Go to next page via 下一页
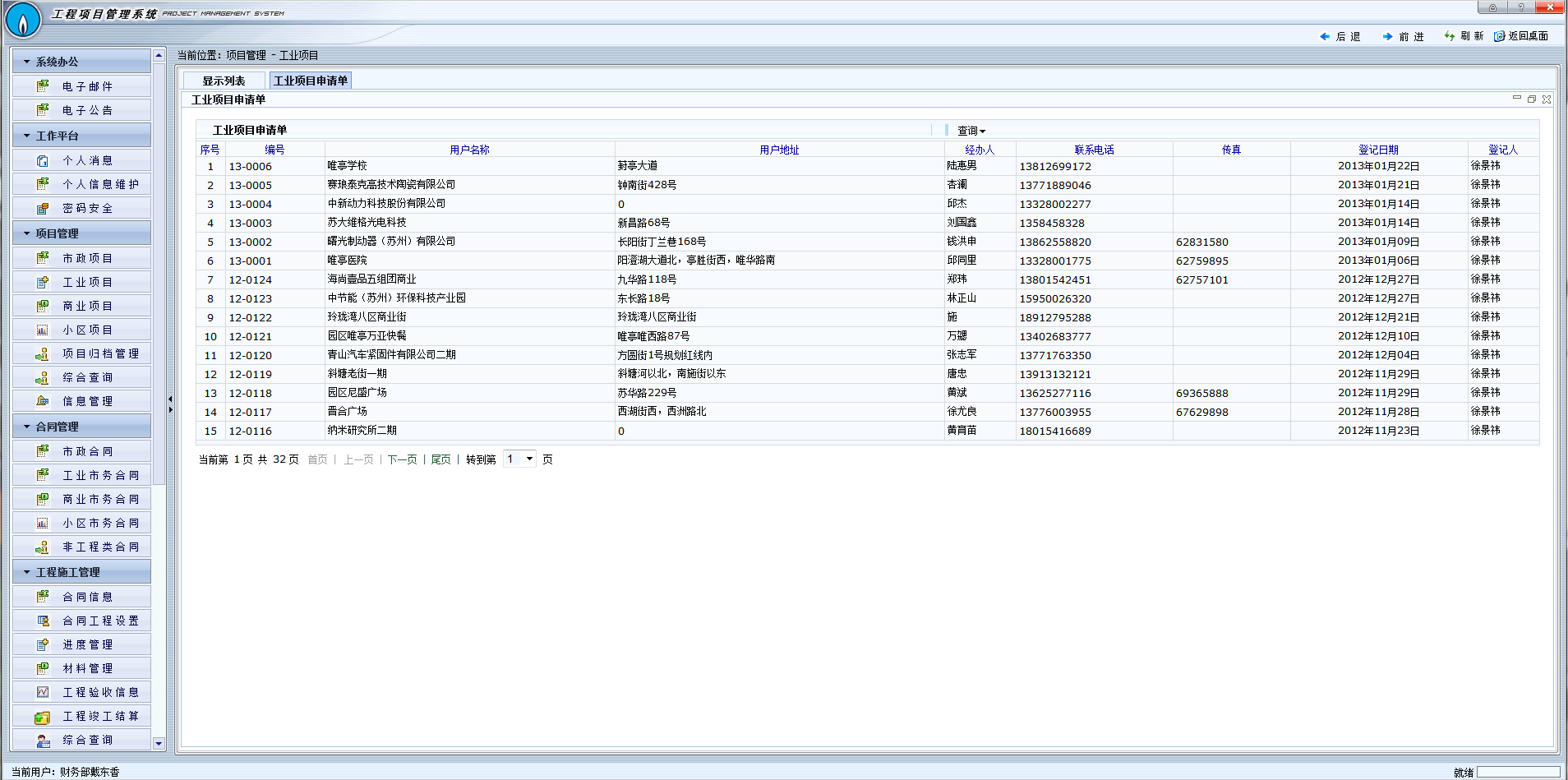The width and height of the screenshot is (1568, 780). pos(402,459)
